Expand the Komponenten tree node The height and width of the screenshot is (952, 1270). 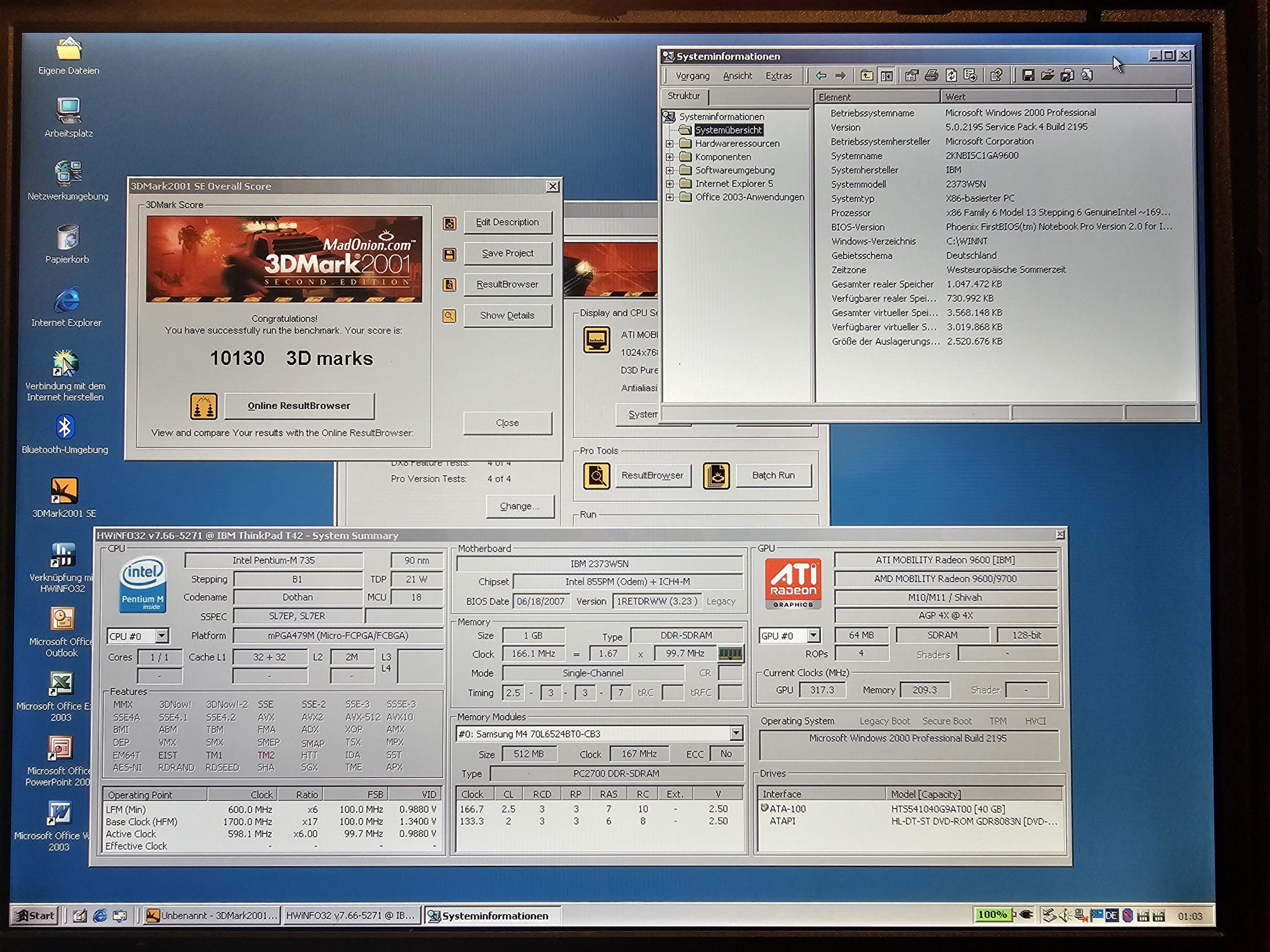(669, 157)
